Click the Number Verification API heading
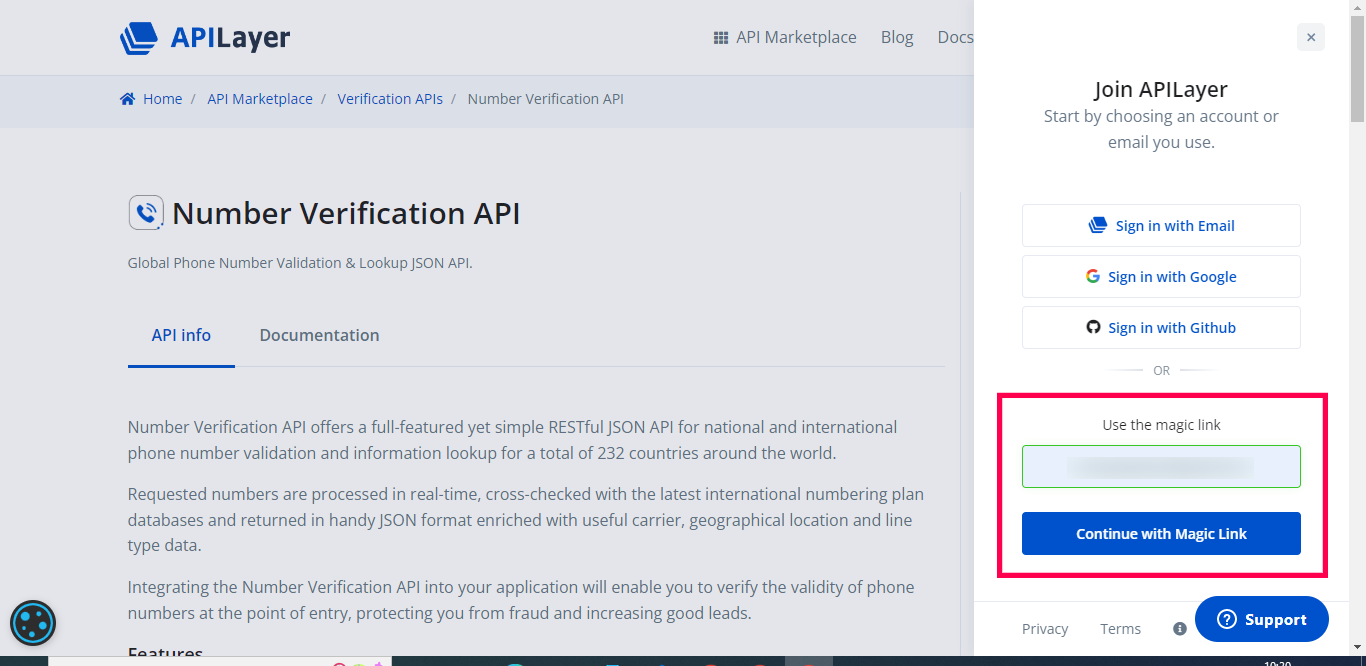This screenshot has width=1366, height=666. pos(346,213)
